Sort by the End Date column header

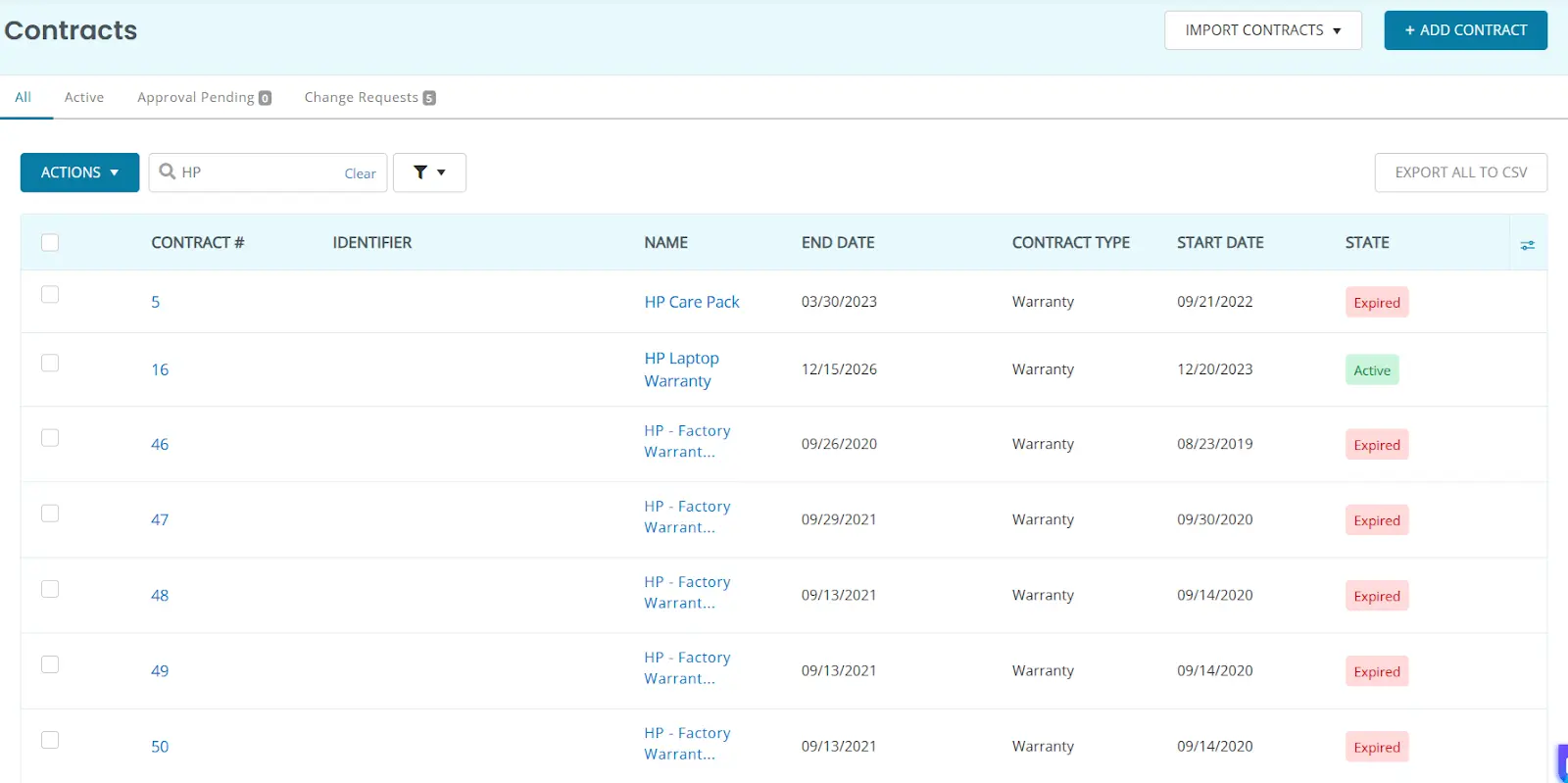point(838,242)
